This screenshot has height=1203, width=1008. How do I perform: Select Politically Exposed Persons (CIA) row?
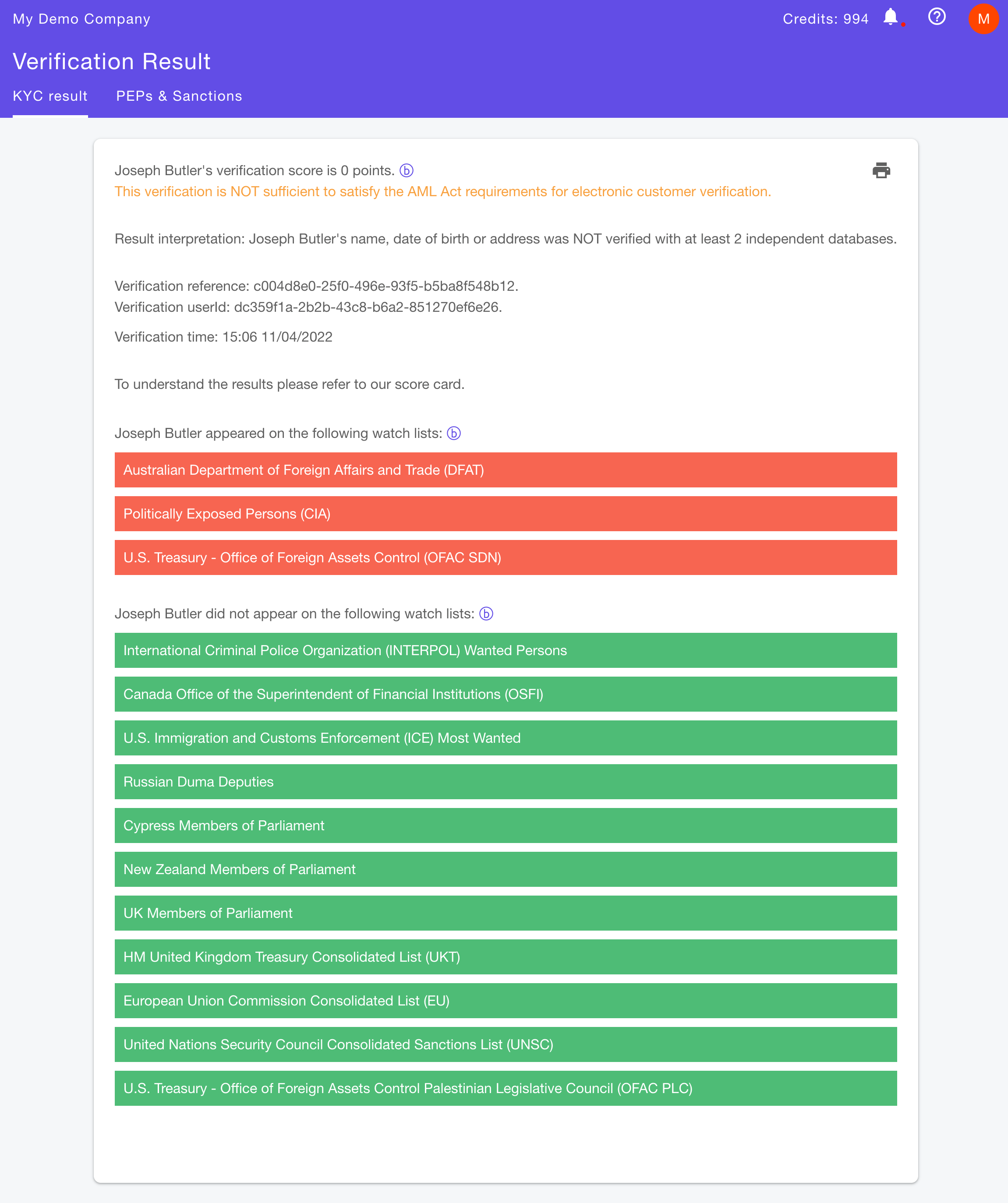(506, 514)
